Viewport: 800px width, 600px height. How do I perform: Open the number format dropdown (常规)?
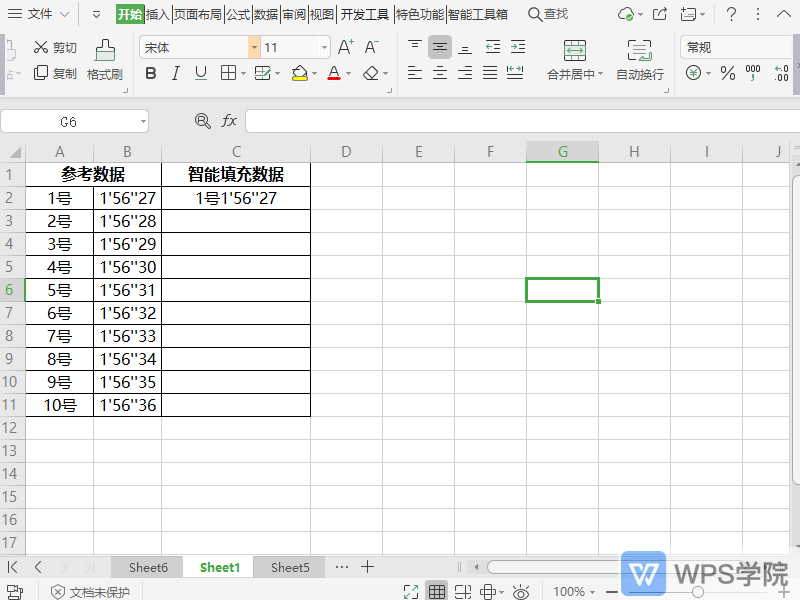(x=735, y=47)
